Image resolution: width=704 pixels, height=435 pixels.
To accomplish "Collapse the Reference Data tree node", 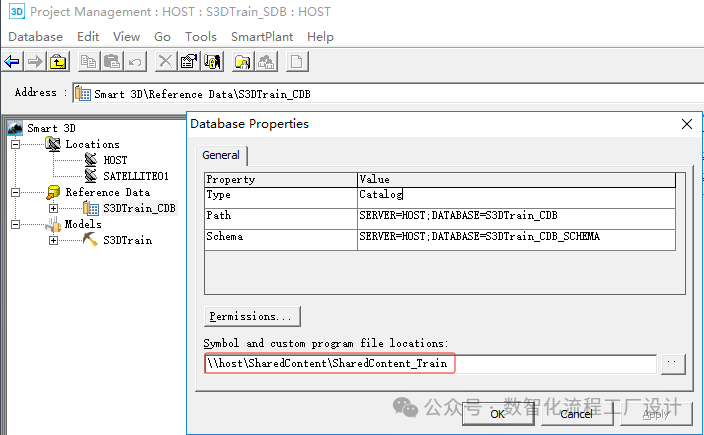I will 15,192.
